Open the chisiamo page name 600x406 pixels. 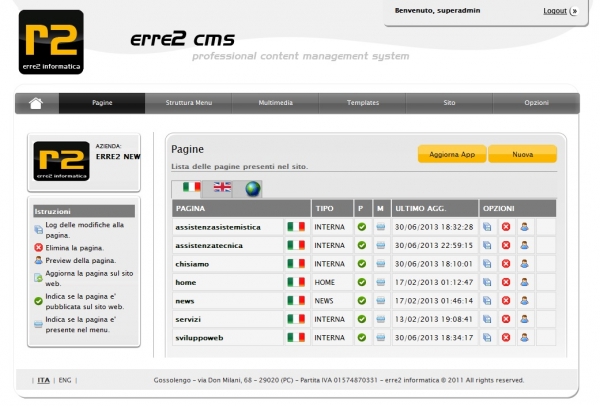point(192,264)
